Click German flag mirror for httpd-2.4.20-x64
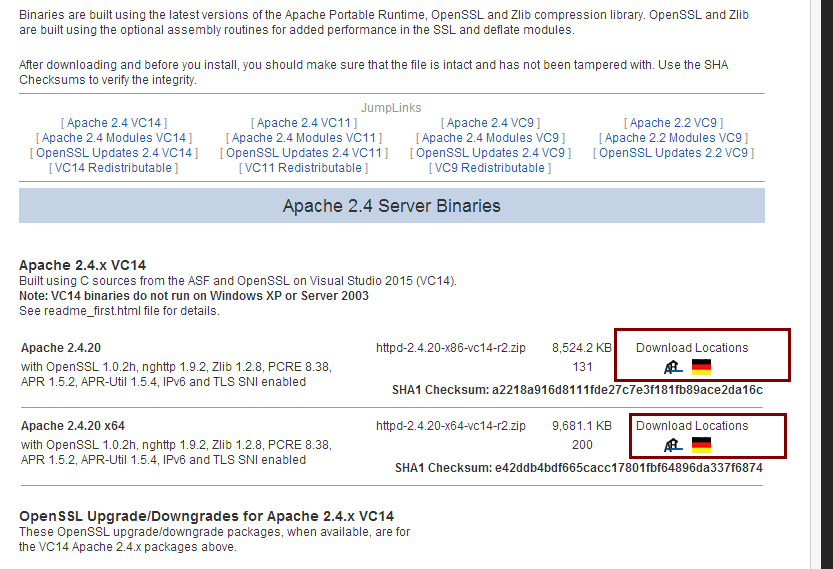This screenshot has width=833, height=569. click(701, 445)
